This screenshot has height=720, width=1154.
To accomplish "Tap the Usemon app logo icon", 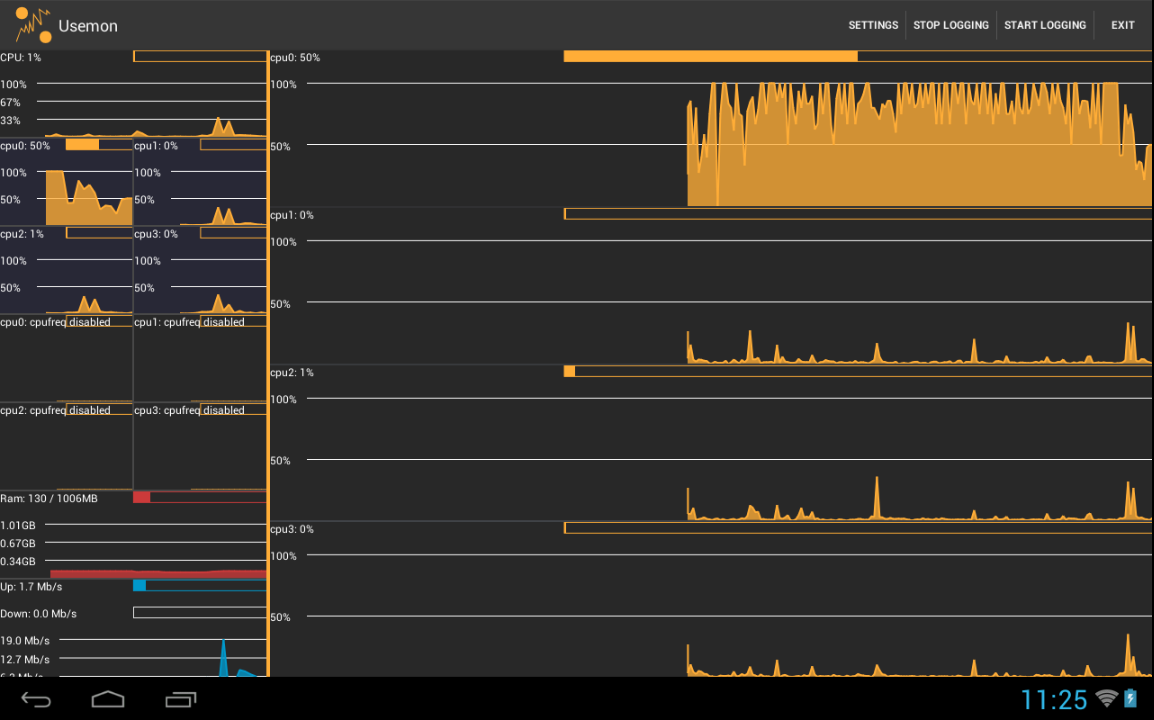I will tap(32, 25).
